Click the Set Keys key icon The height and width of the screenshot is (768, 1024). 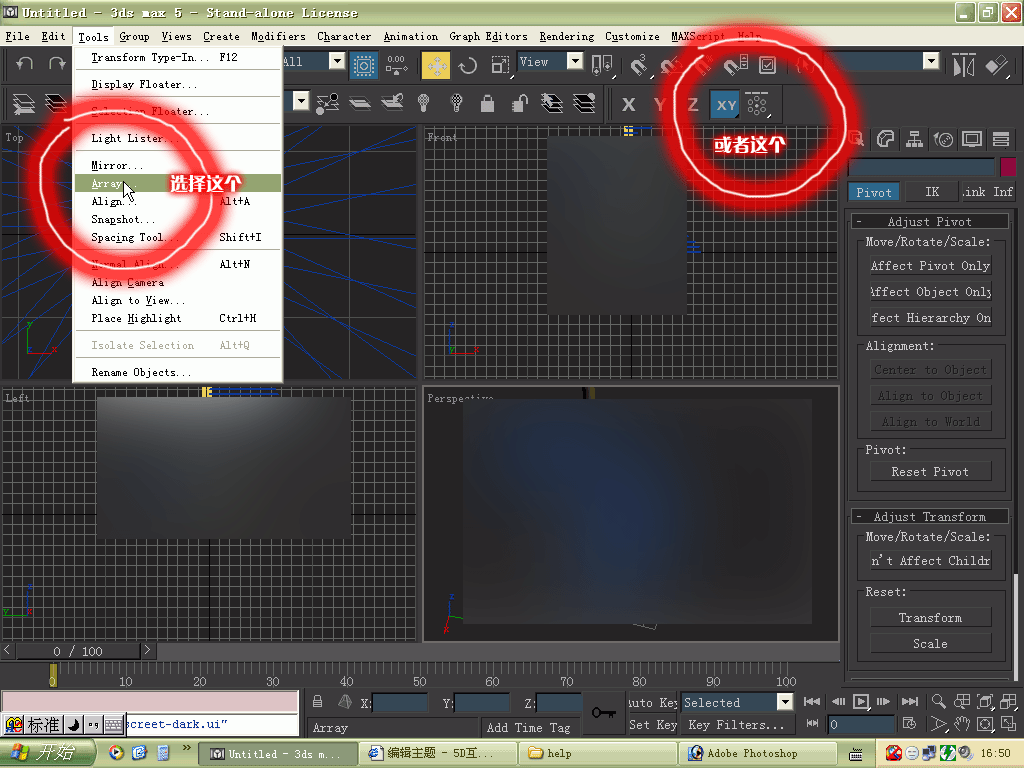point(603,712)
